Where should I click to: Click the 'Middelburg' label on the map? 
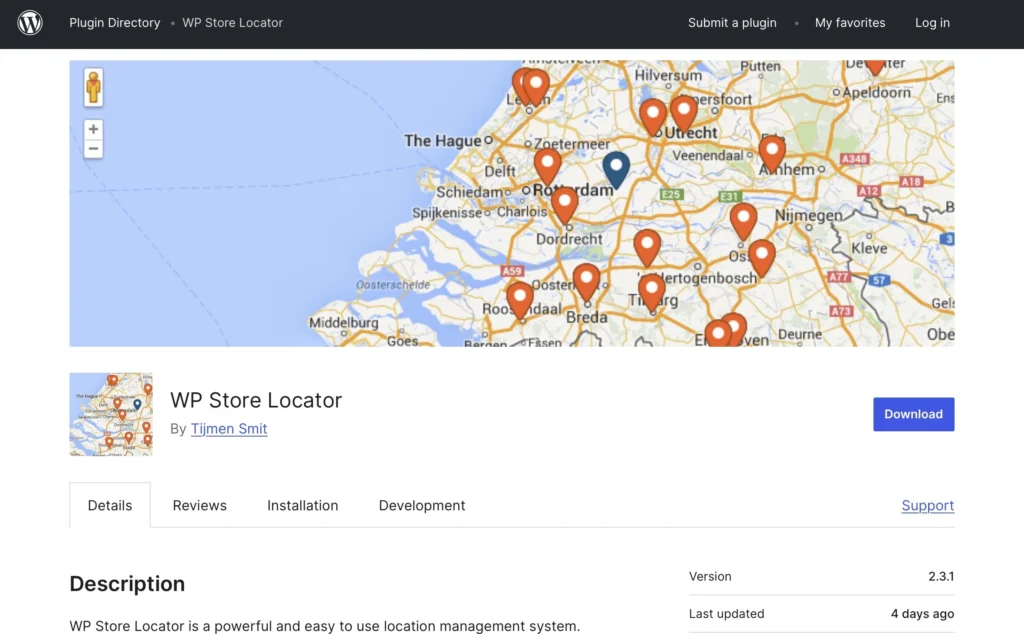344,323
